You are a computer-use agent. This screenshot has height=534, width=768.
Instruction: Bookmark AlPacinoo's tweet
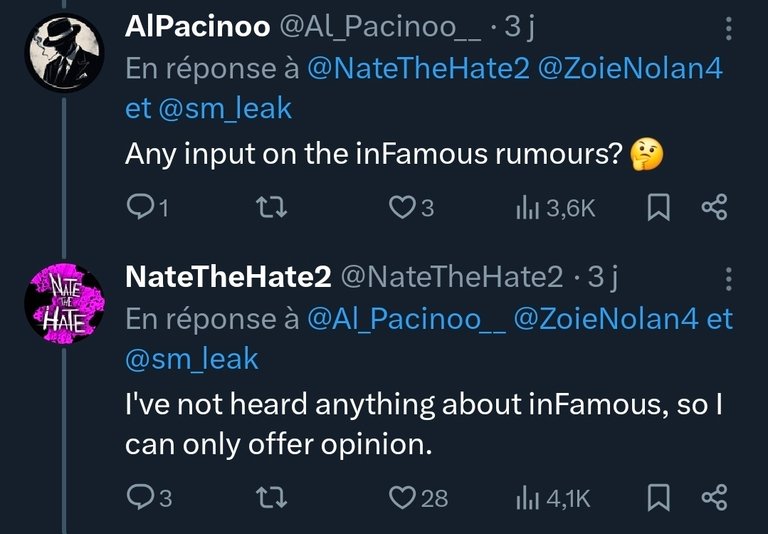tap(658, 208)
